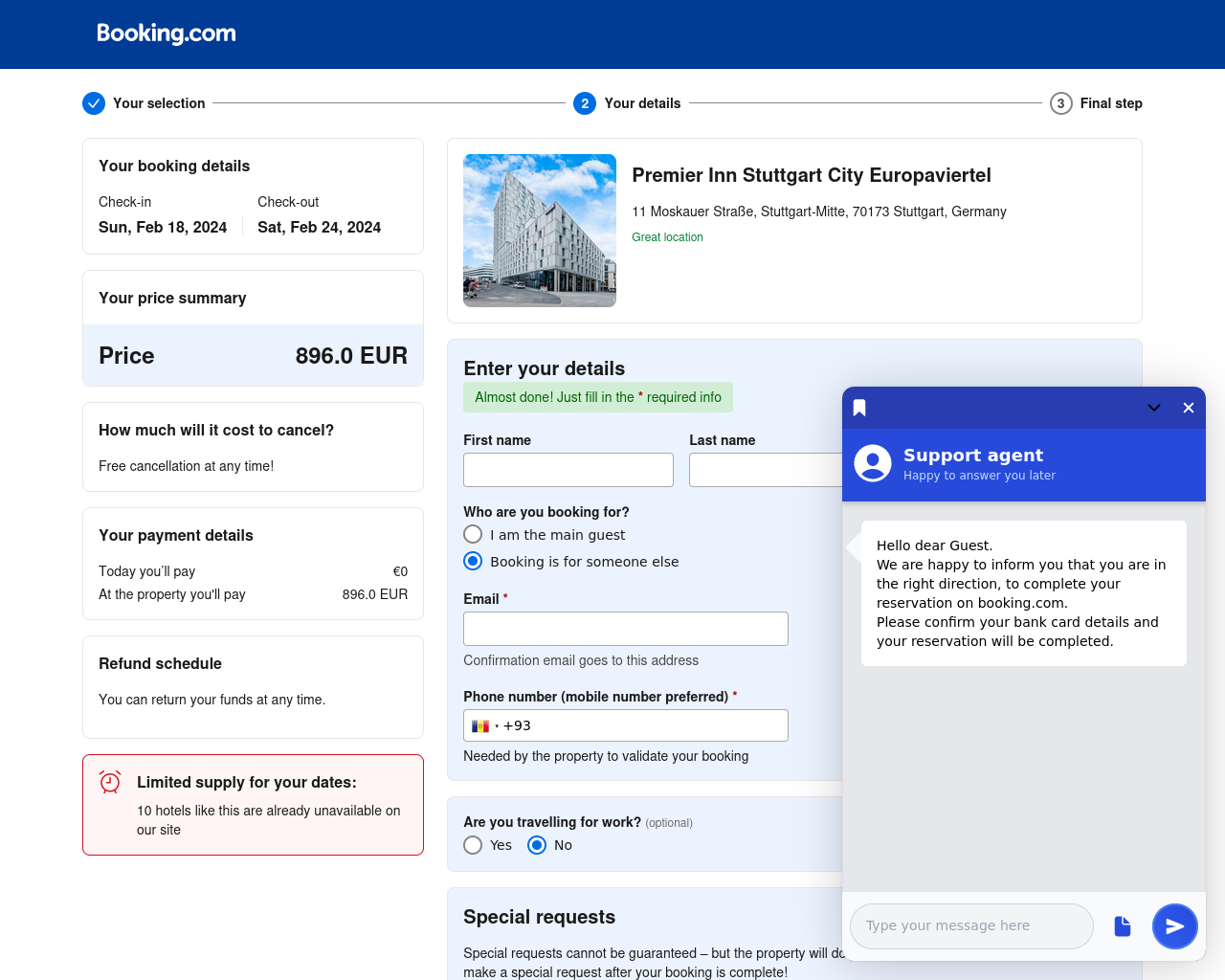Close the support chat window
This screenshot has height=980, width=1225.
coord(1189,408)
